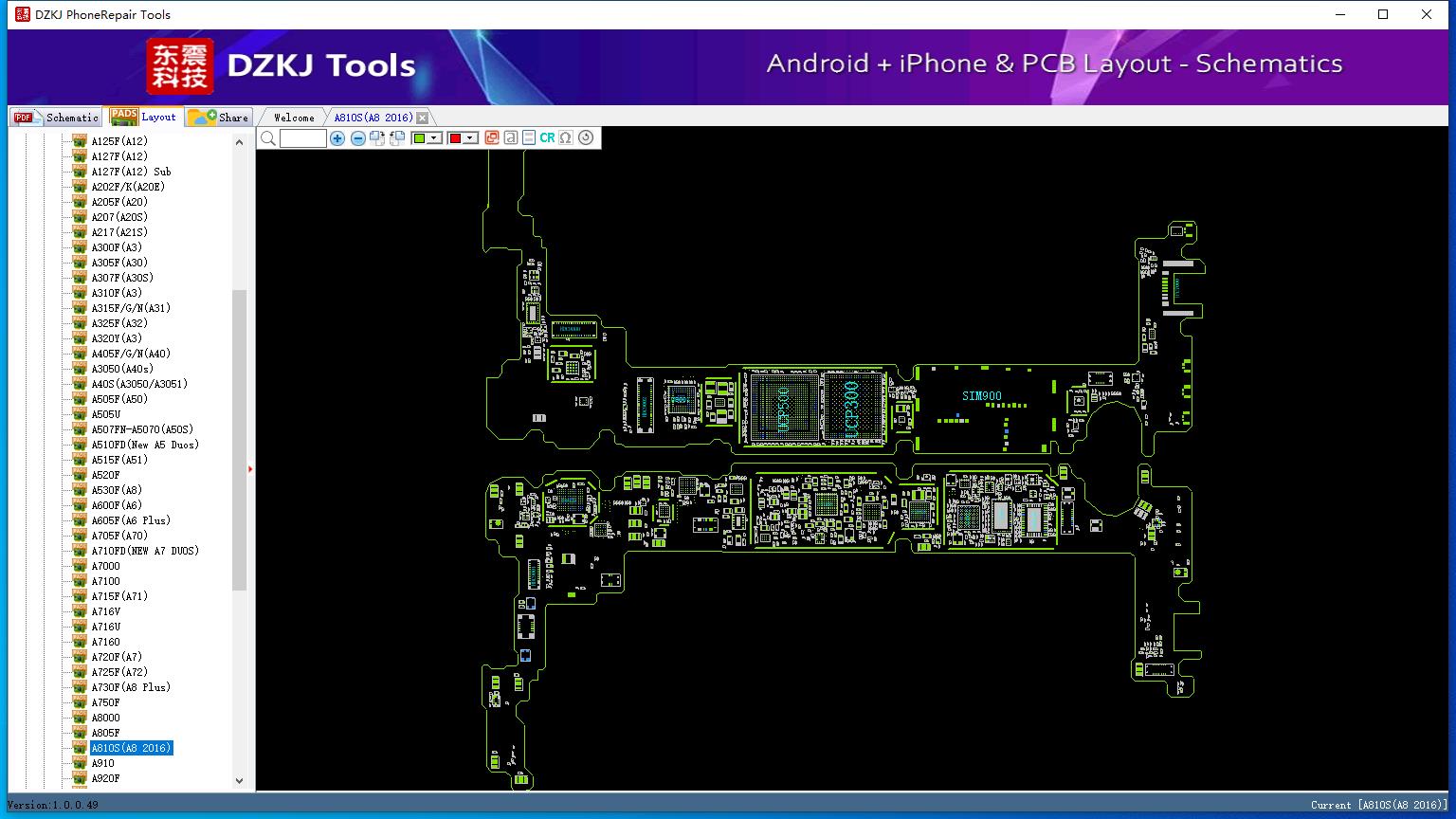Select A217(A21S) in the list

point(119,232)
